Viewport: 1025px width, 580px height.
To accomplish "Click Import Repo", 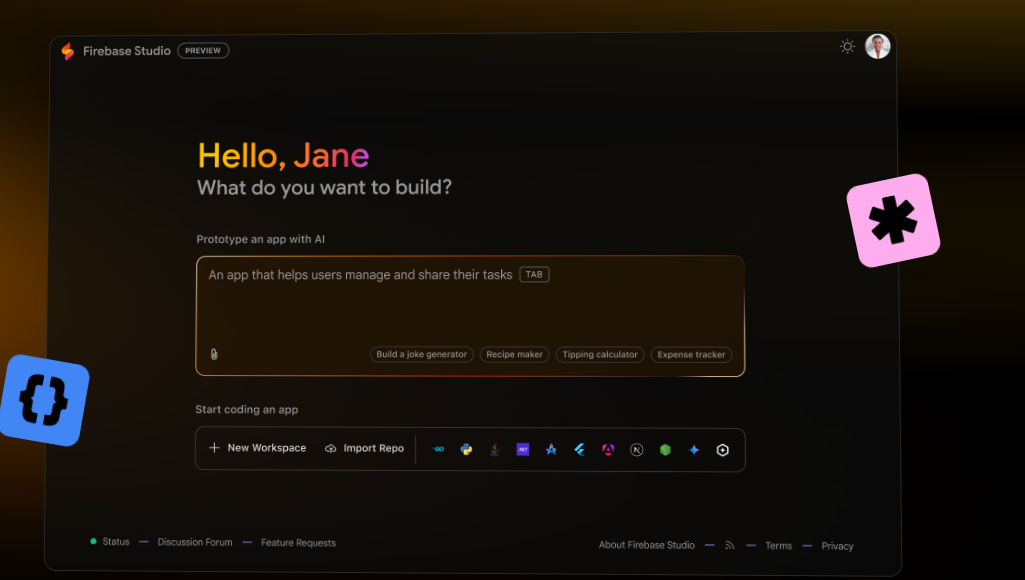I will point(364,448).
